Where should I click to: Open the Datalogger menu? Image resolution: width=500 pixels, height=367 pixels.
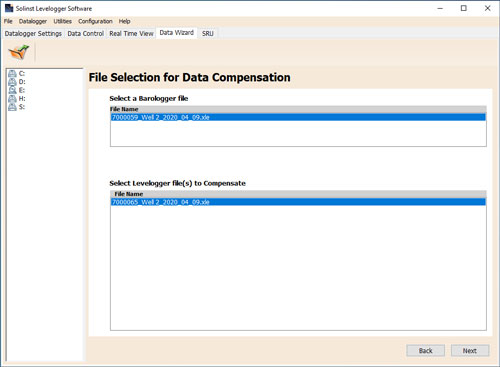[x=33, y=21]
